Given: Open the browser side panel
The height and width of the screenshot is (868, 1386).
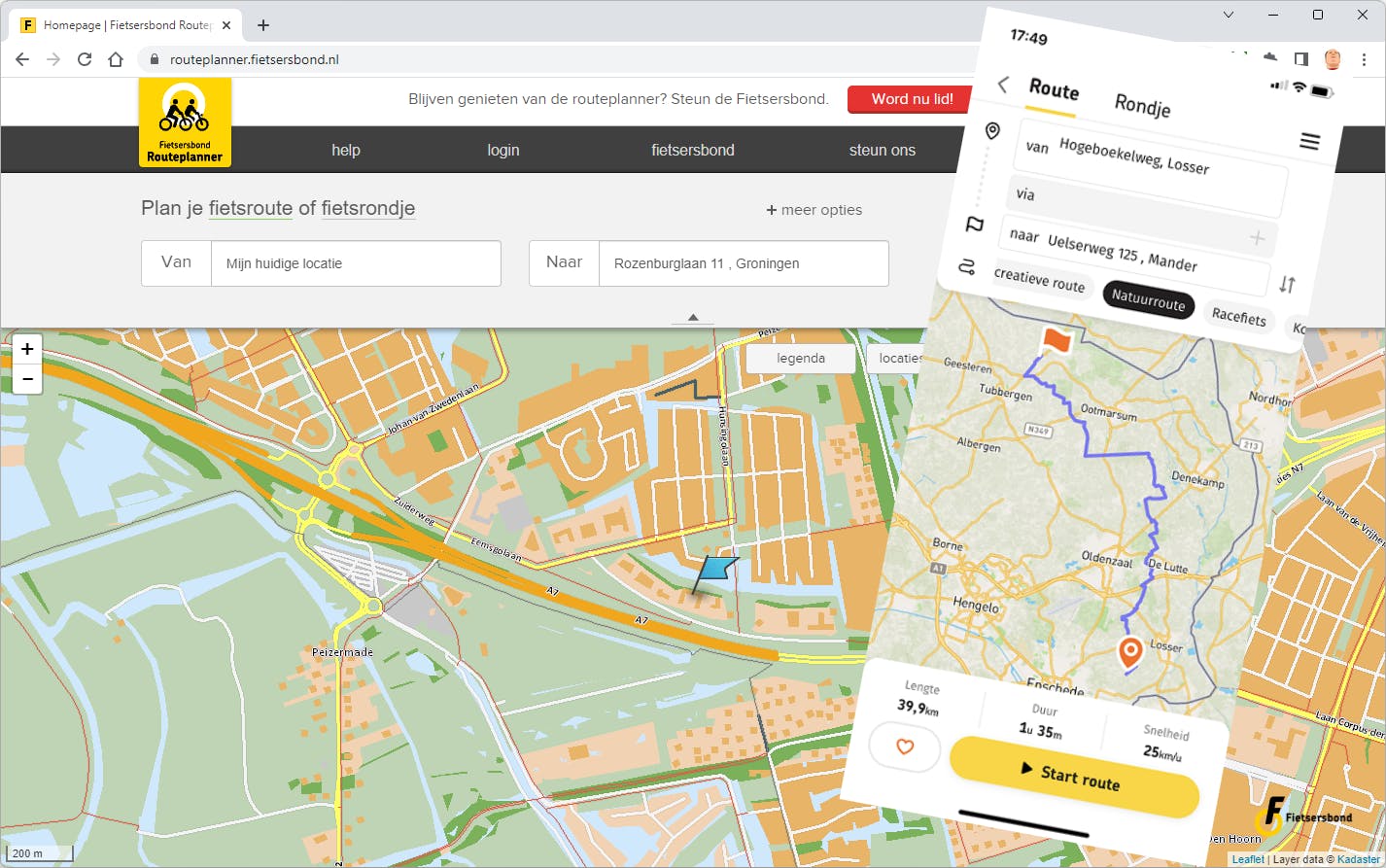Looking at the screenshot, I should point(1301,59).
